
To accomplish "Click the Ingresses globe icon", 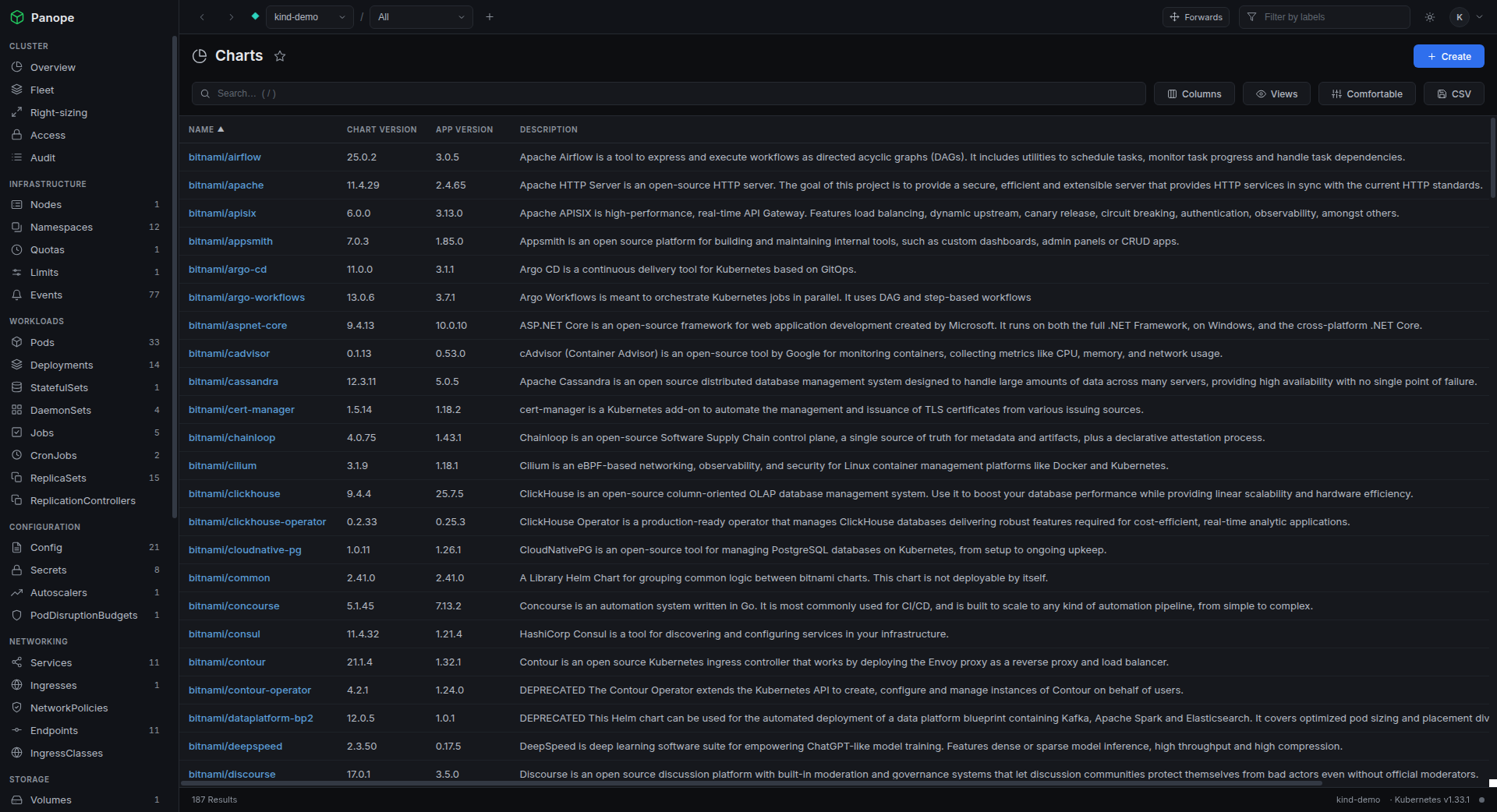I will [16, 685].
